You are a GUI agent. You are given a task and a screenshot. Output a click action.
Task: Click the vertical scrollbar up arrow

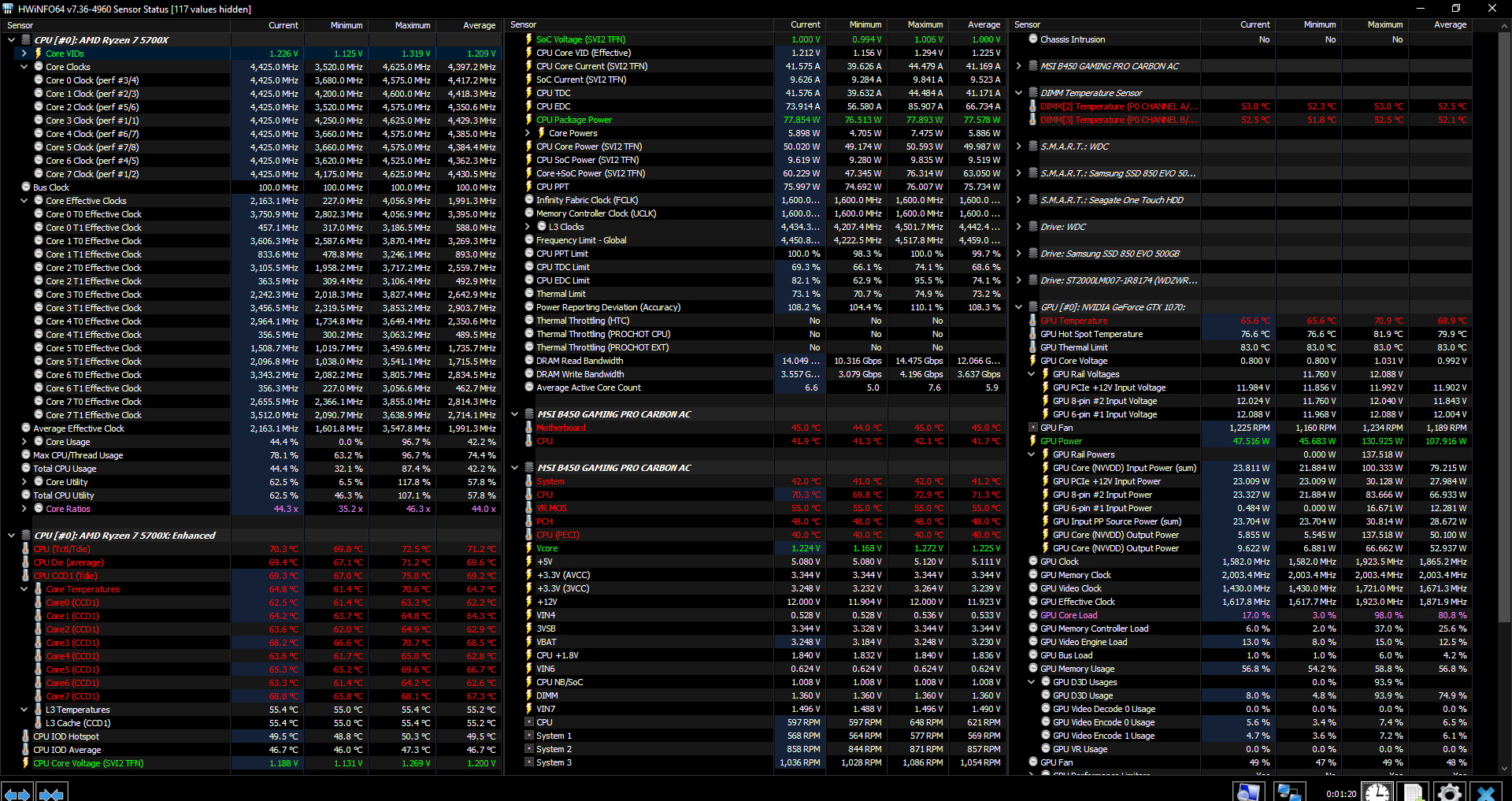click(x=1505, y=25)
